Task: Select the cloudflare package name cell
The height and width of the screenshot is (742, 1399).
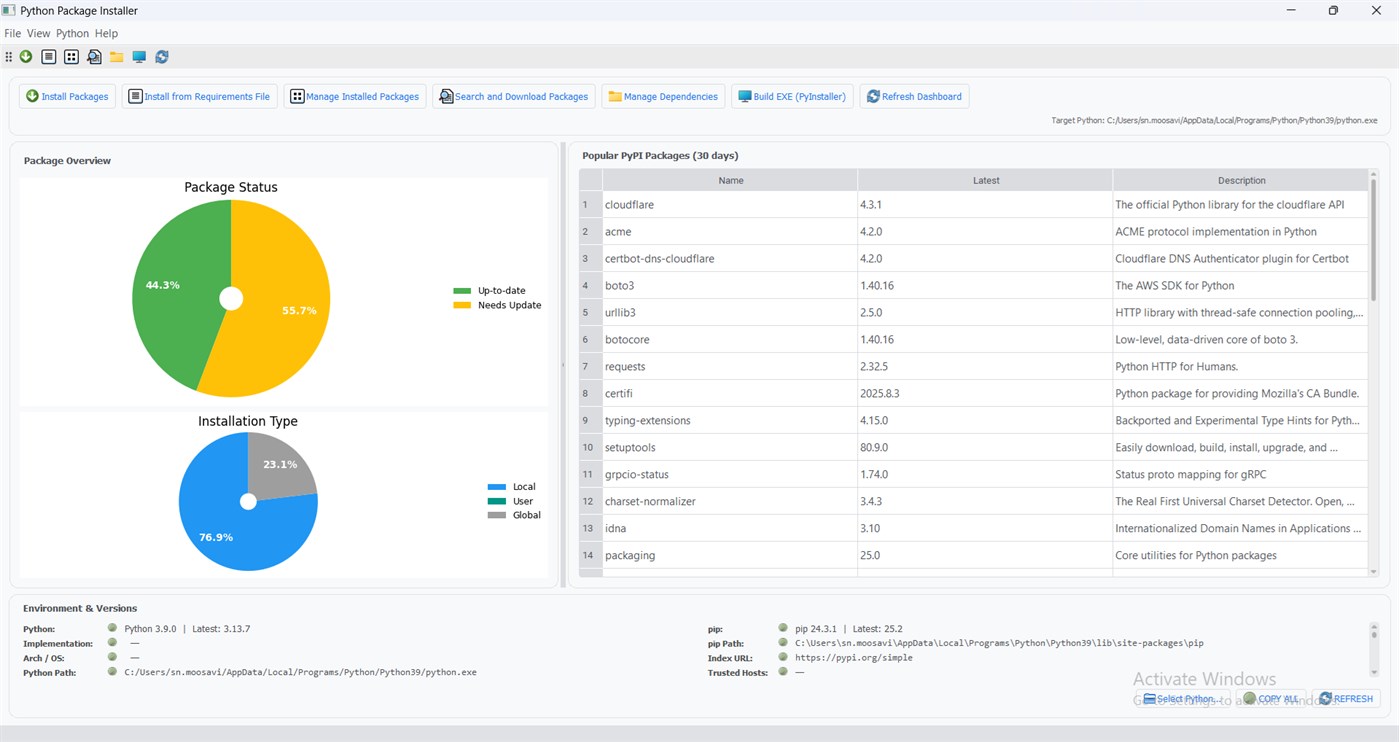Action: (x=730, y=204)
